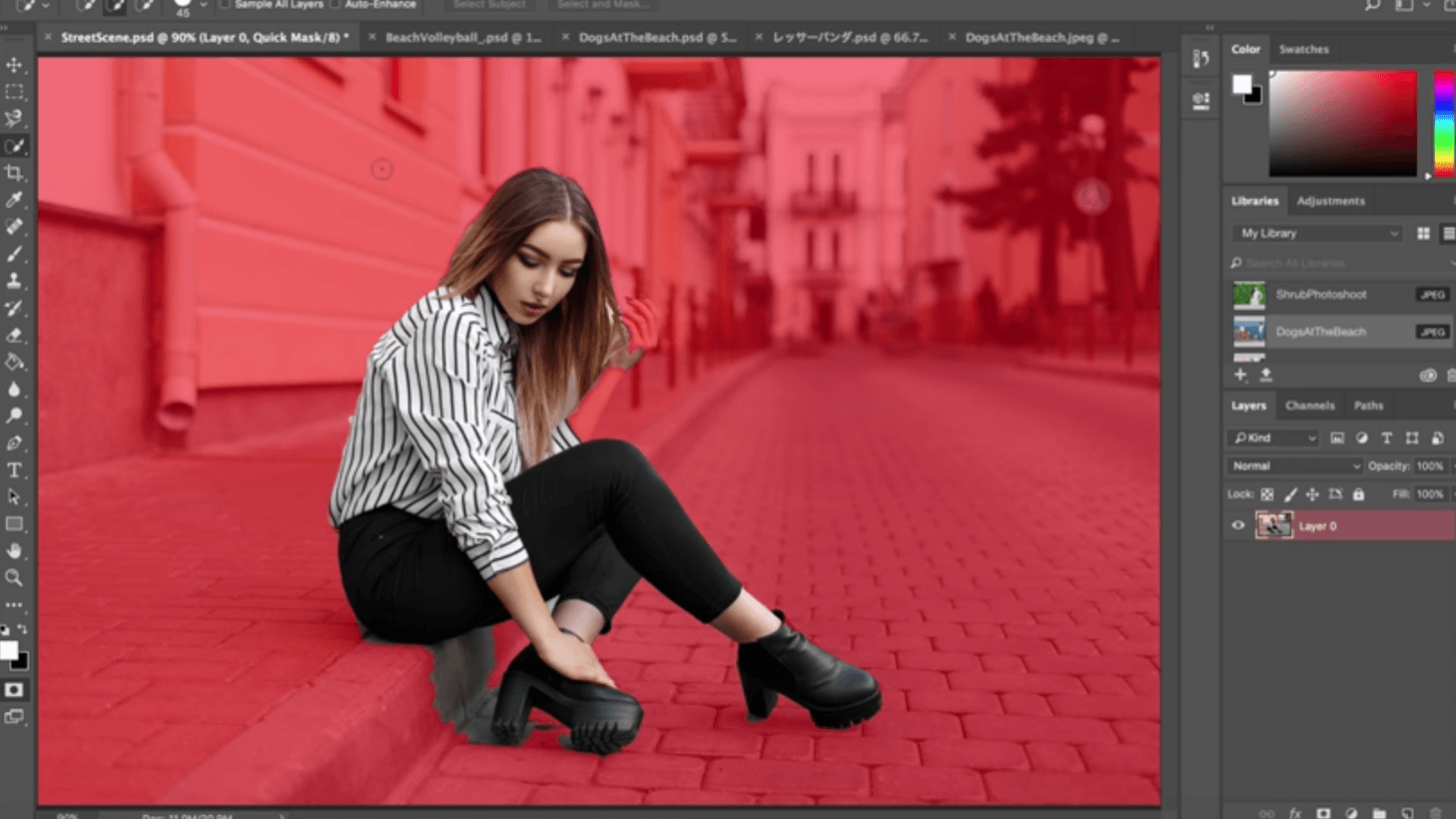Select the Crop tool
This screenshot has height=819, width=1456.
(14, 172)
